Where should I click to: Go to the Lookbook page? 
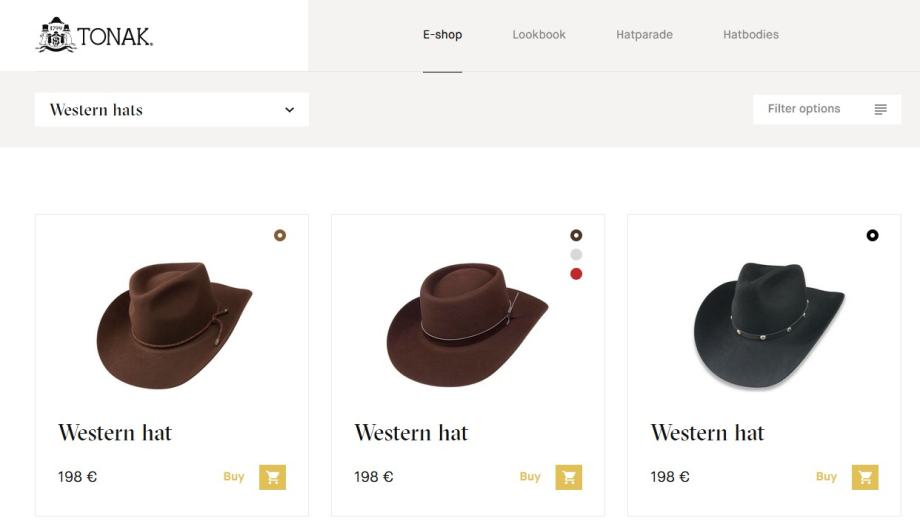tap(539, 35)
